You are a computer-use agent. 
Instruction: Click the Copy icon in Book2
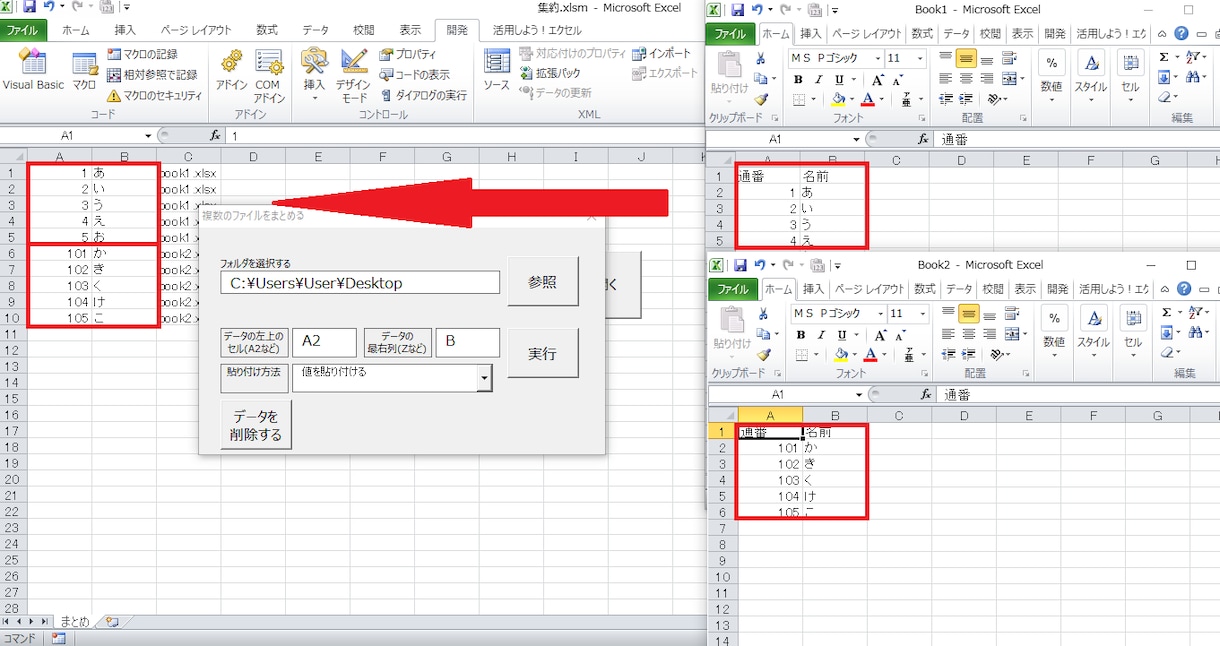point(761,333)
